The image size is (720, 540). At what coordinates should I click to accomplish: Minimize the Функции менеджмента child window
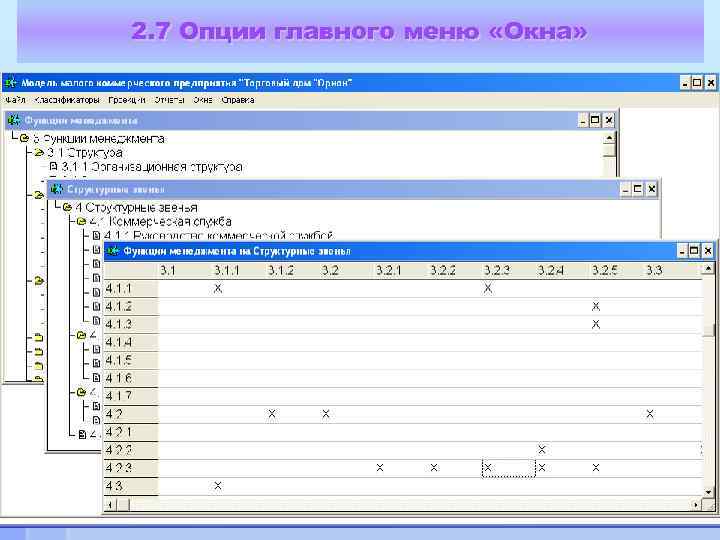[583, 120]
